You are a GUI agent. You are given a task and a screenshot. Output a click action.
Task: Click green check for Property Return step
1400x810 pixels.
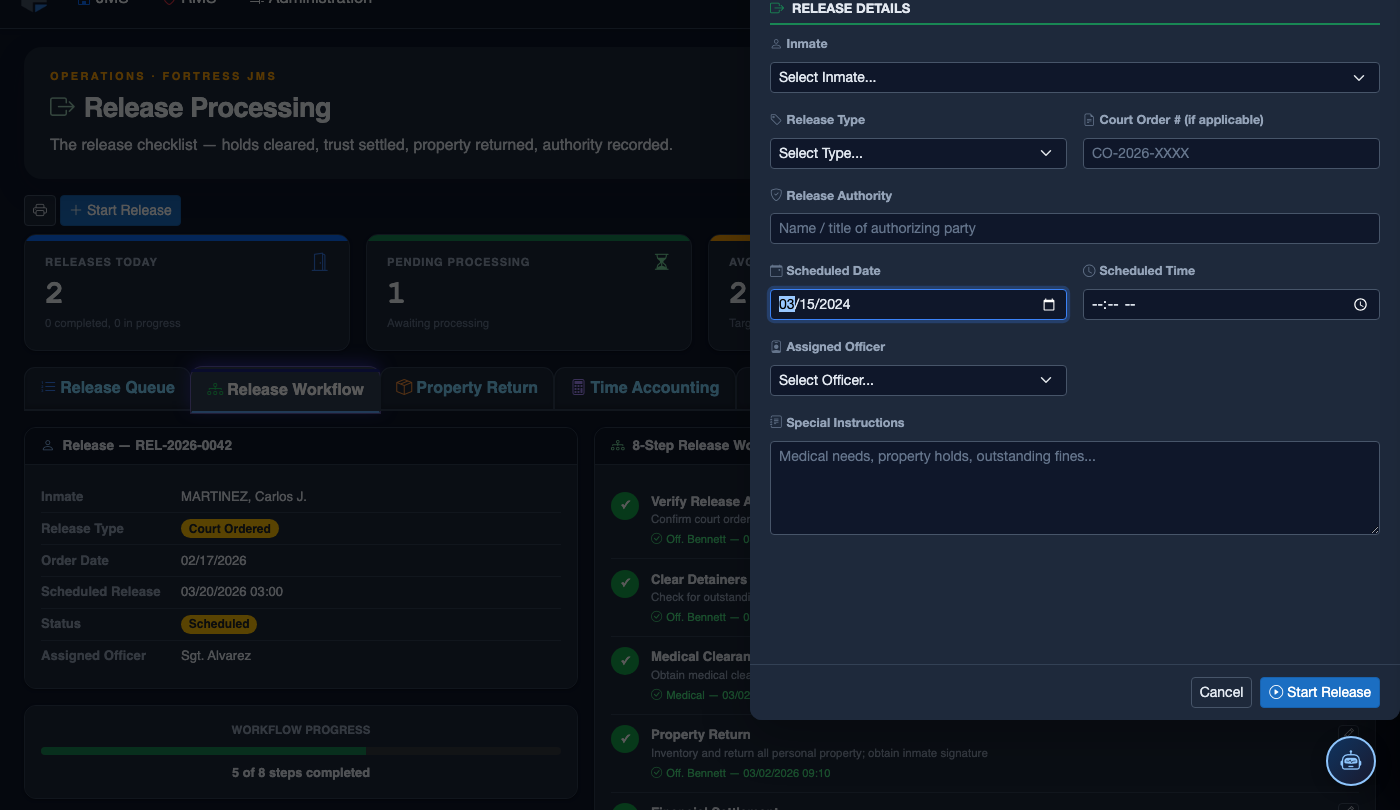(x=625, y=739)
